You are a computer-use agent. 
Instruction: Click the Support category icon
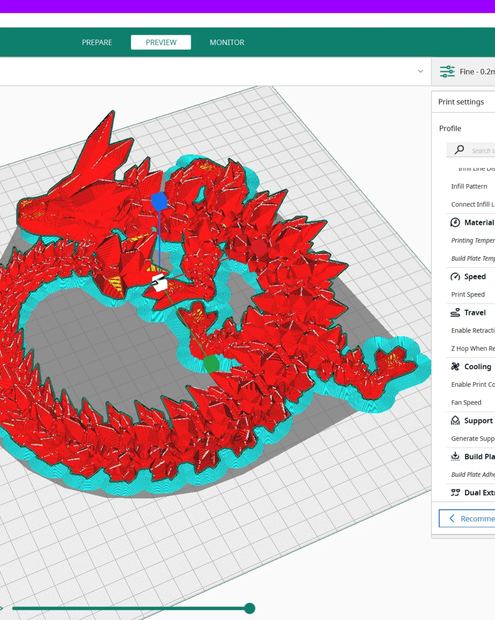[455, 420]
